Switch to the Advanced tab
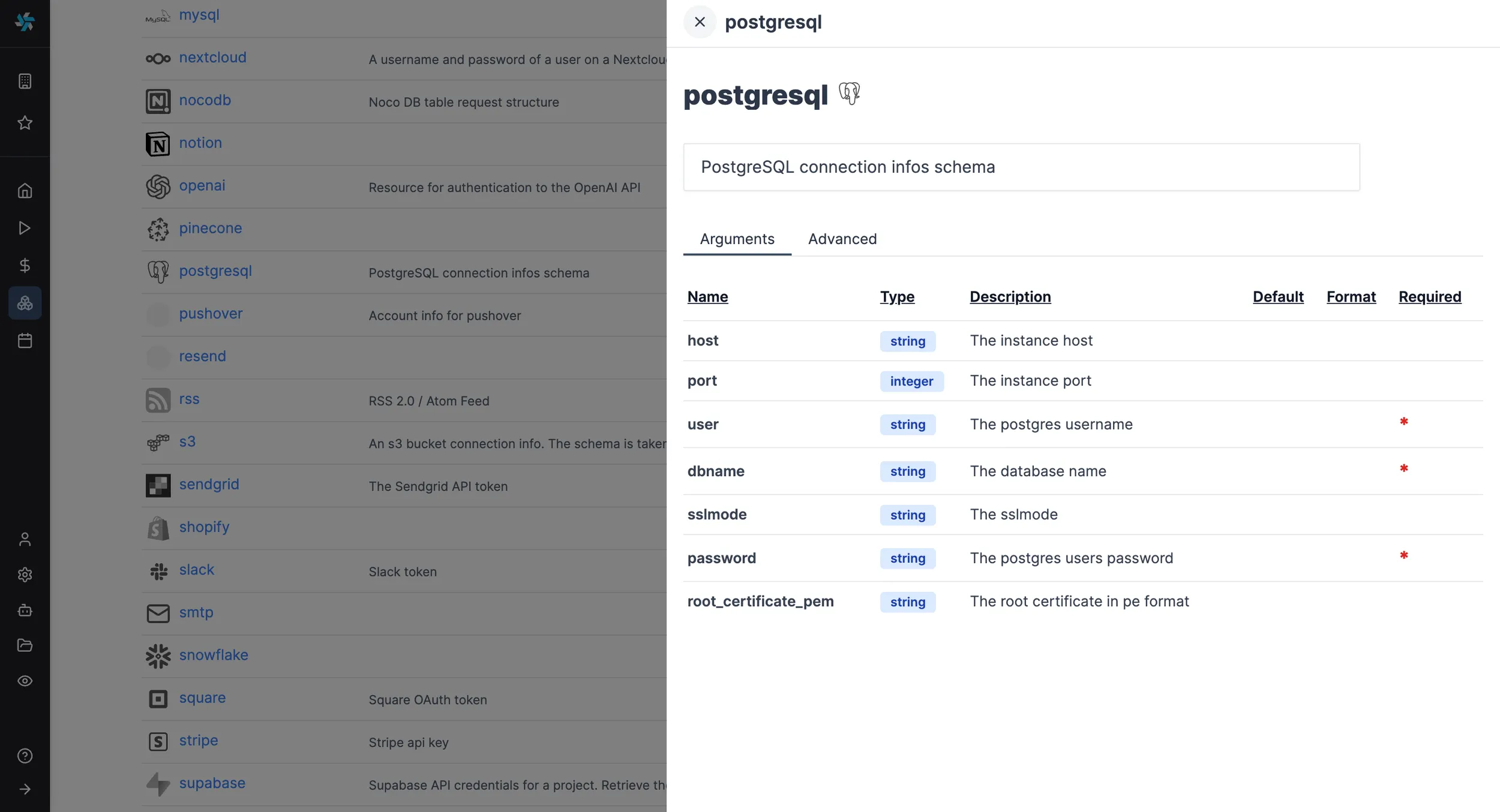The image size is (1500, 812). [842, 239]
